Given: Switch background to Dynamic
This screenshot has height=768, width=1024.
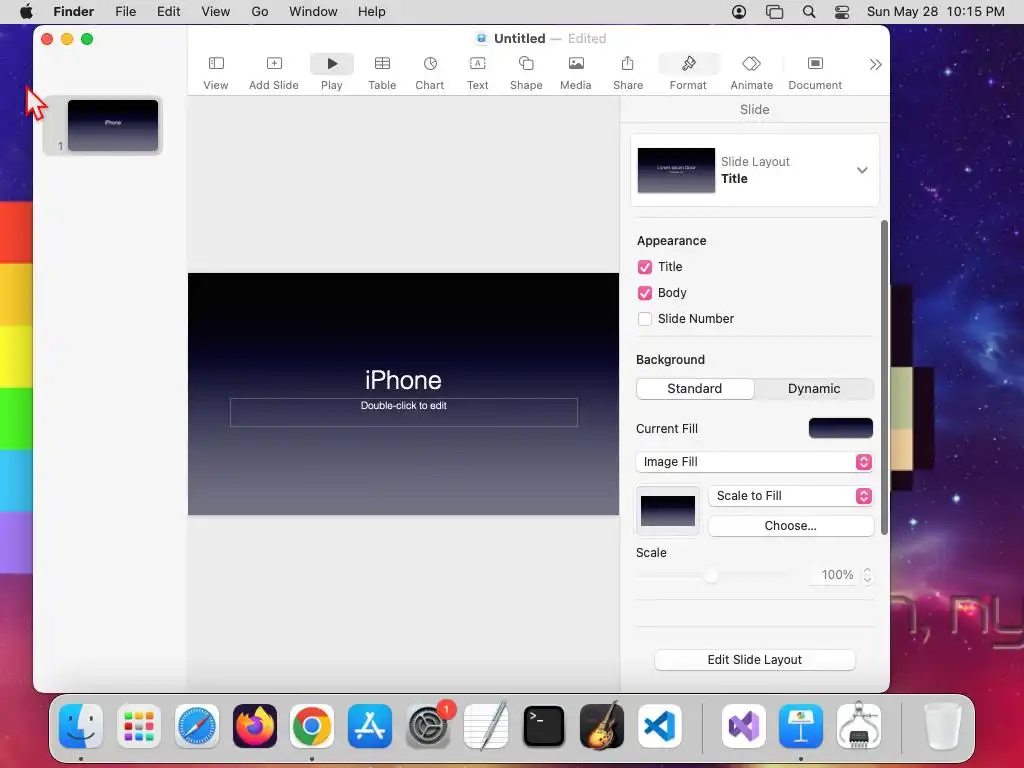Looking at the screenshot, I should (814, 389).
